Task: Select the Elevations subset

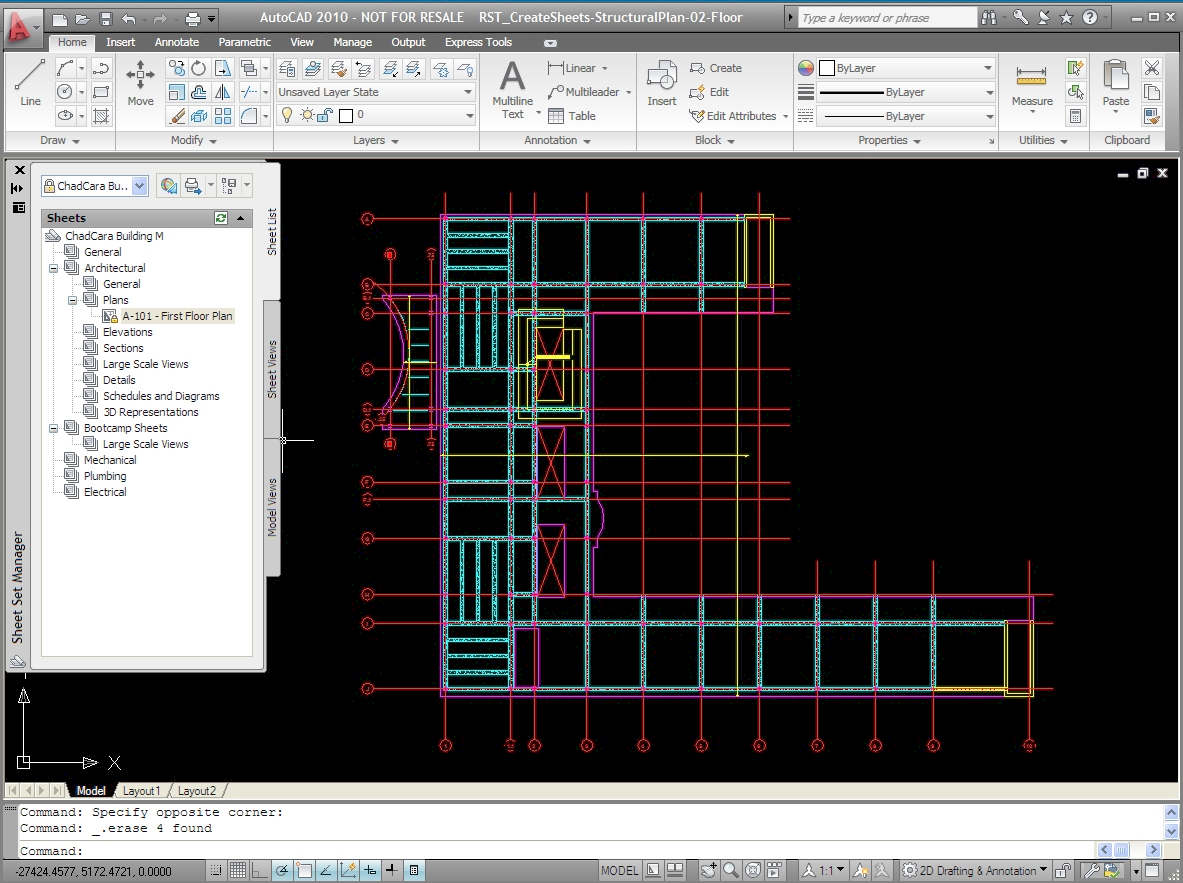Action: pos(128,332)
